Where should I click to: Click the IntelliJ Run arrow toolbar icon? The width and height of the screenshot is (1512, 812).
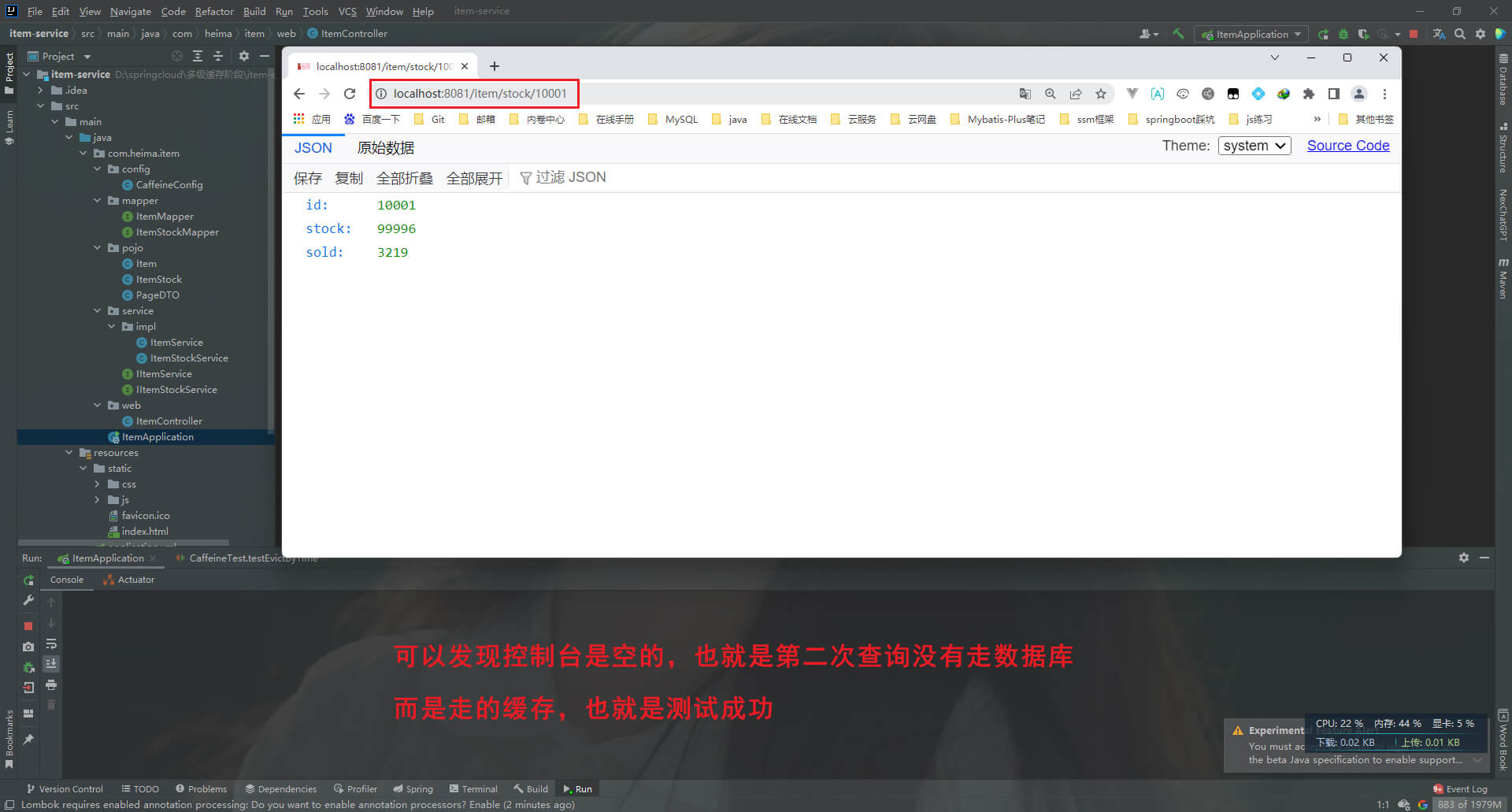coord(1323,34)
